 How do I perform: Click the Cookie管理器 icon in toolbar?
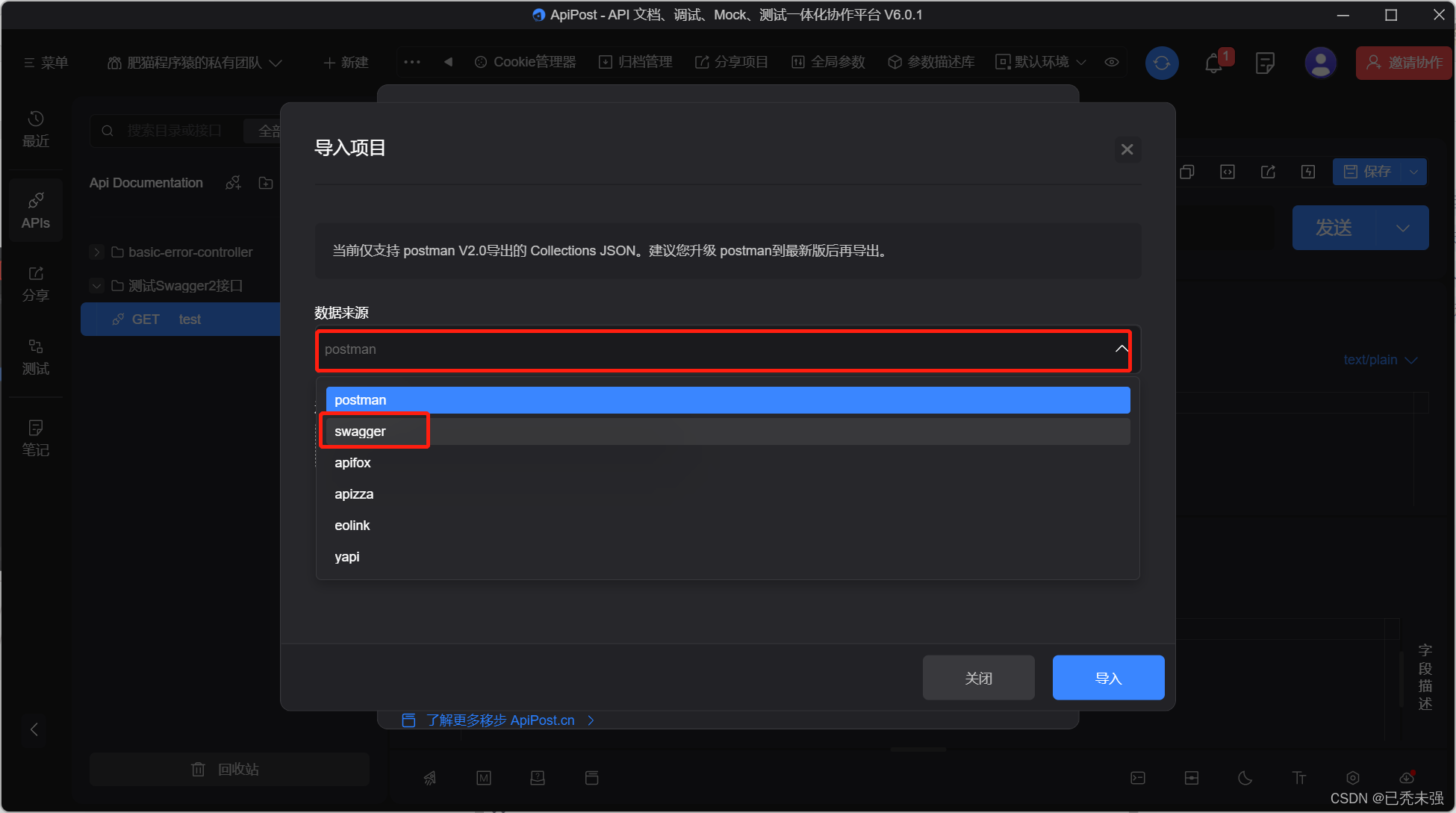click(481, 63)
